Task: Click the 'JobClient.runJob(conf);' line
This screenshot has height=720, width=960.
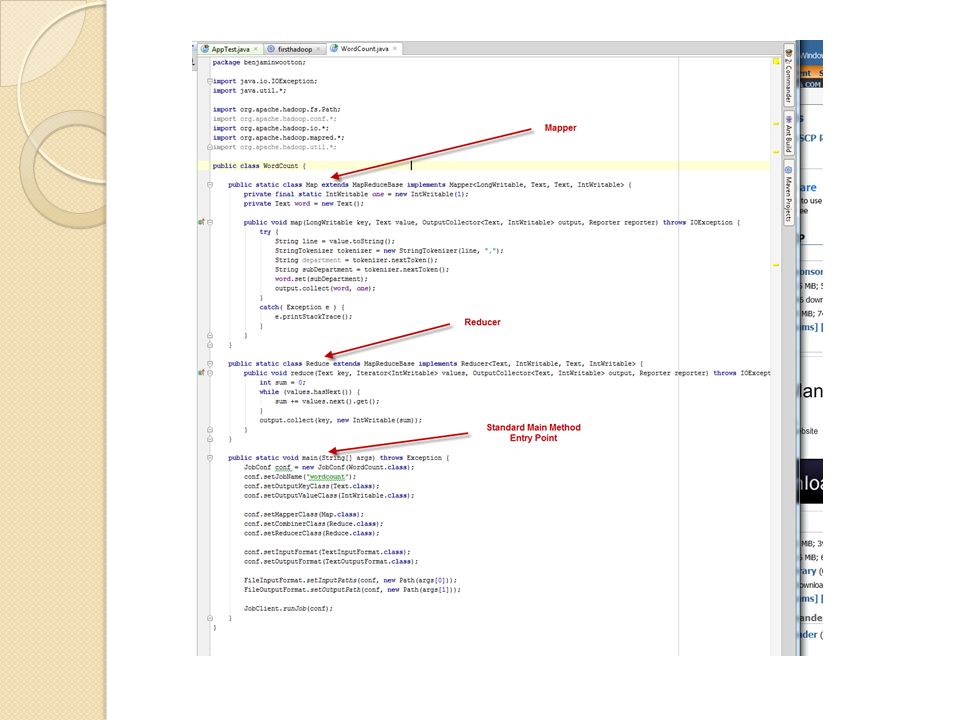Action: point(288,609)
